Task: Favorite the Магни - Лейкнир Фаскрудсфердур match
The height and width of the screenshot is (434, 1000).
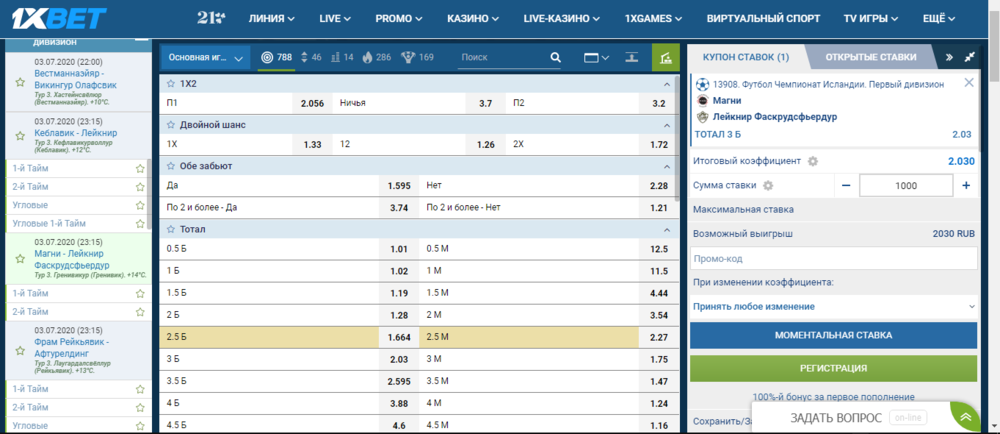Action: point(20,259)
